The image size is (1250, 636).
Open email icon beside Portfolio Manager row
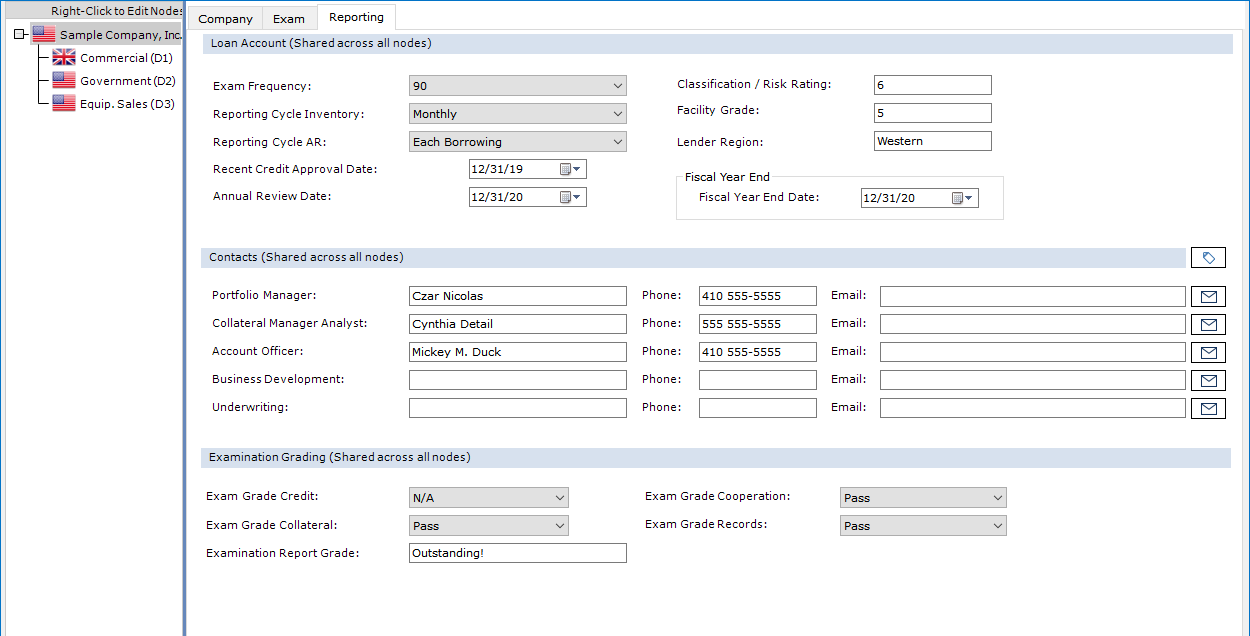tap(1208, 296)
